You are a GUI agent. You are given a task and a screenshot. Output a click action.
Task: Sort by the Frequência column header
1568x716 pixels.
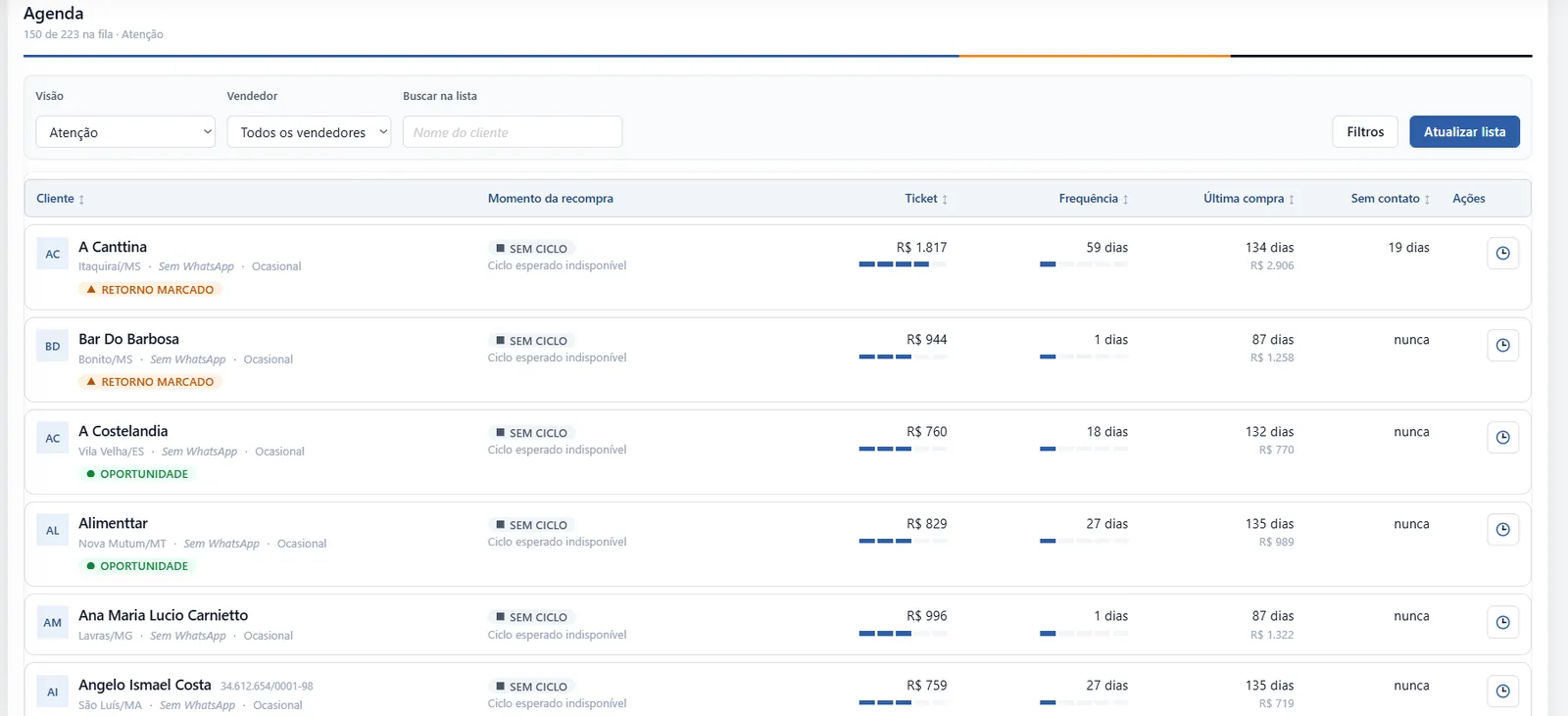1094,199
